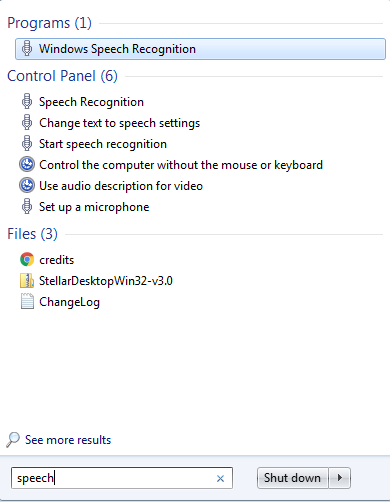
Task: Click microphone icon beside Windows Speech Recognition
Action: (x=27, y=49)
